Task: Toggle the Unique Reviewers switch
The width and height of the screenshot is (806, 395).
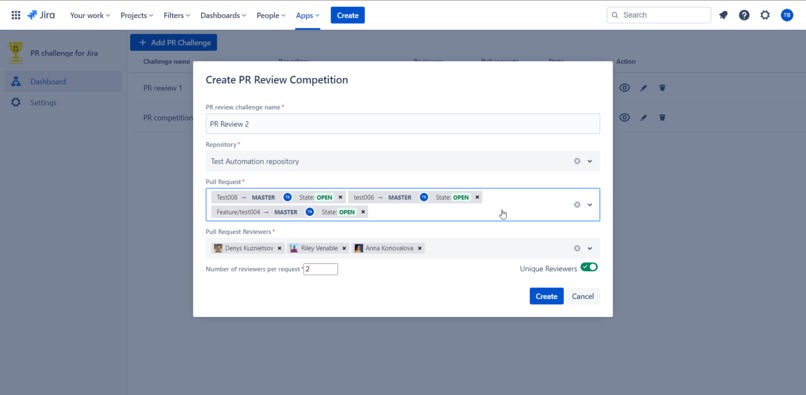Action: pos(589,267)
